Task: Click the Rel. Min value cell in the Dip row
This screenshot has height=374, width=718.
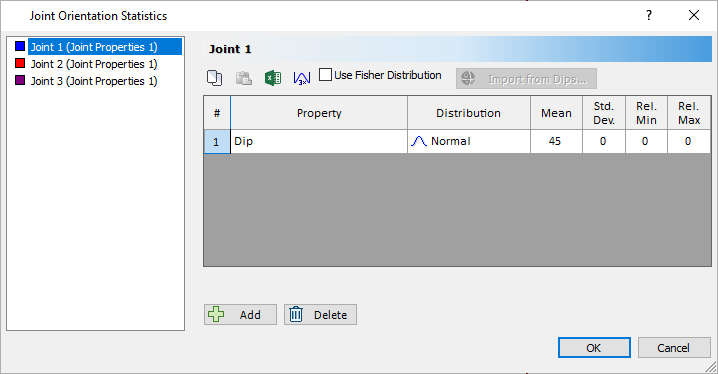Action: 646,141
